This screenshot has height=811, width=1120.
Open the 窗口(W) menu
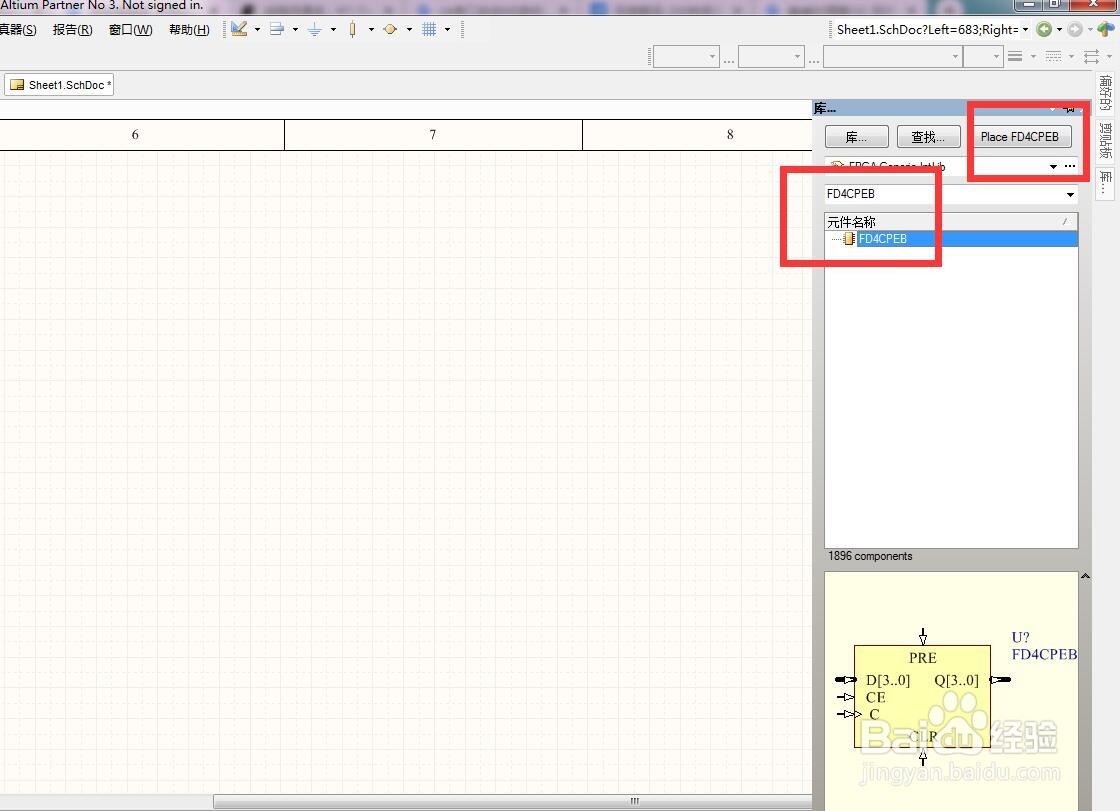tap(131, 29)
